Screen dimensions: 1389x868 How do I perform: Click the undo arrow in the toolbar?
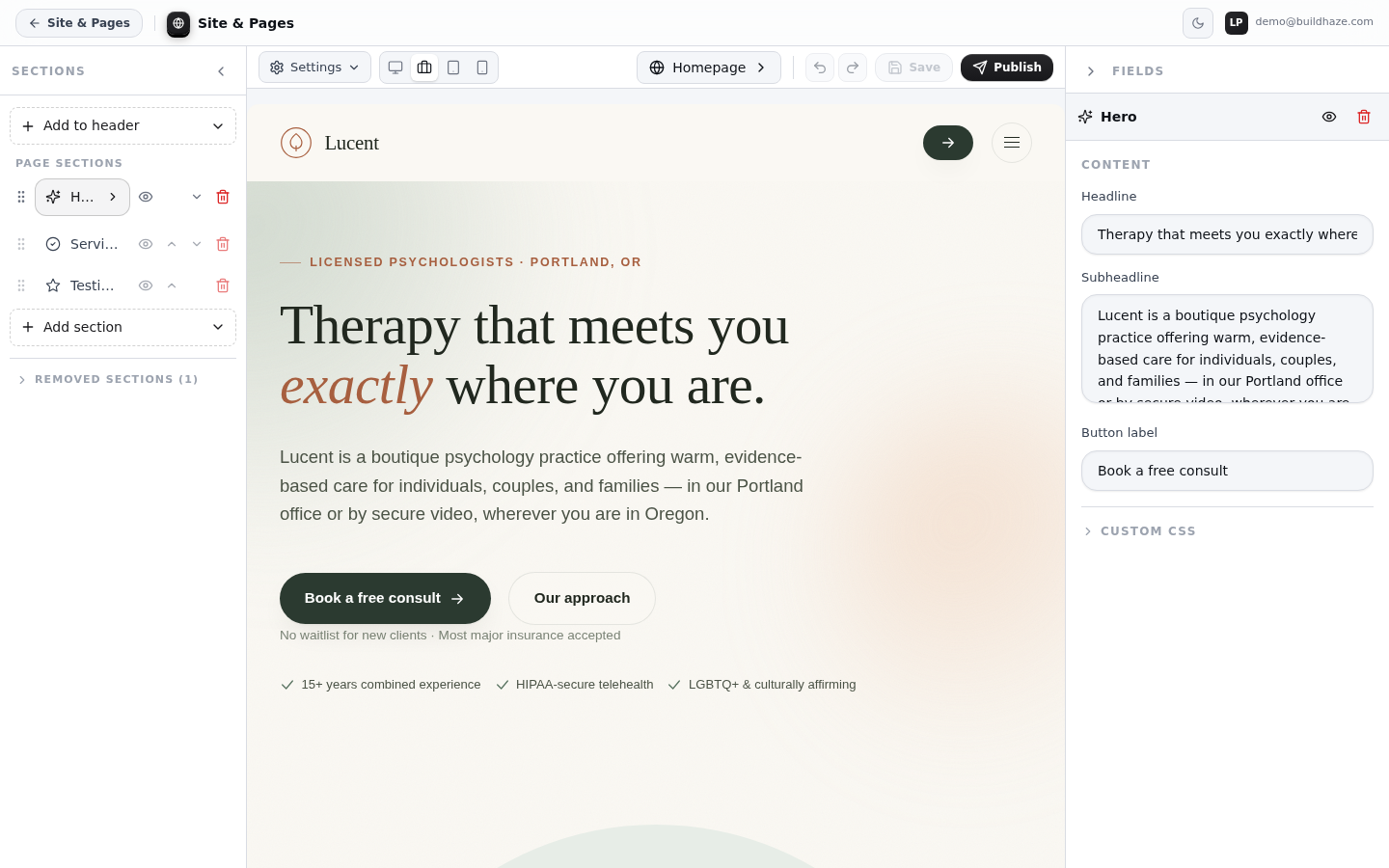tap(820, 68)
